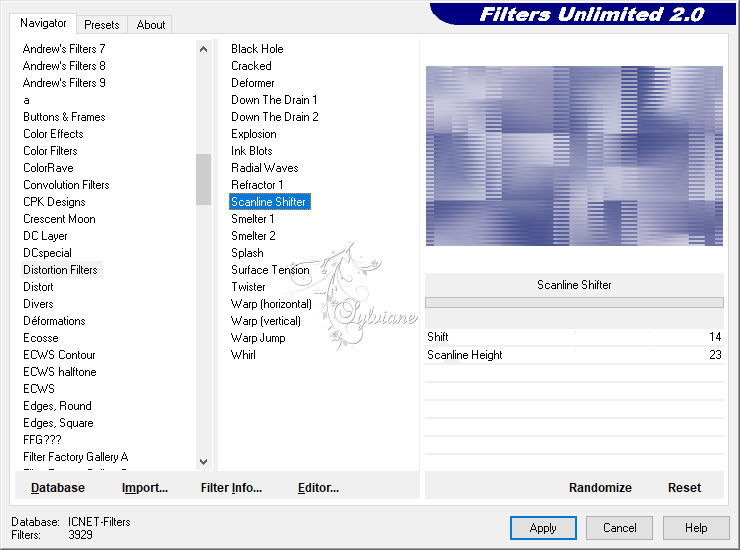Open the Help button

tap(696, 528)
